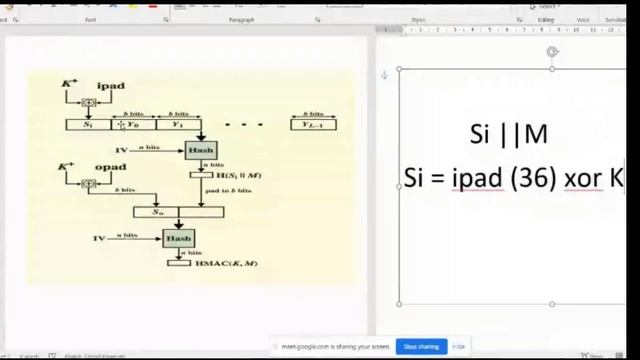Open the Font dialog launcher
This screenshot has width=640, height=360.
click(166, 20)
